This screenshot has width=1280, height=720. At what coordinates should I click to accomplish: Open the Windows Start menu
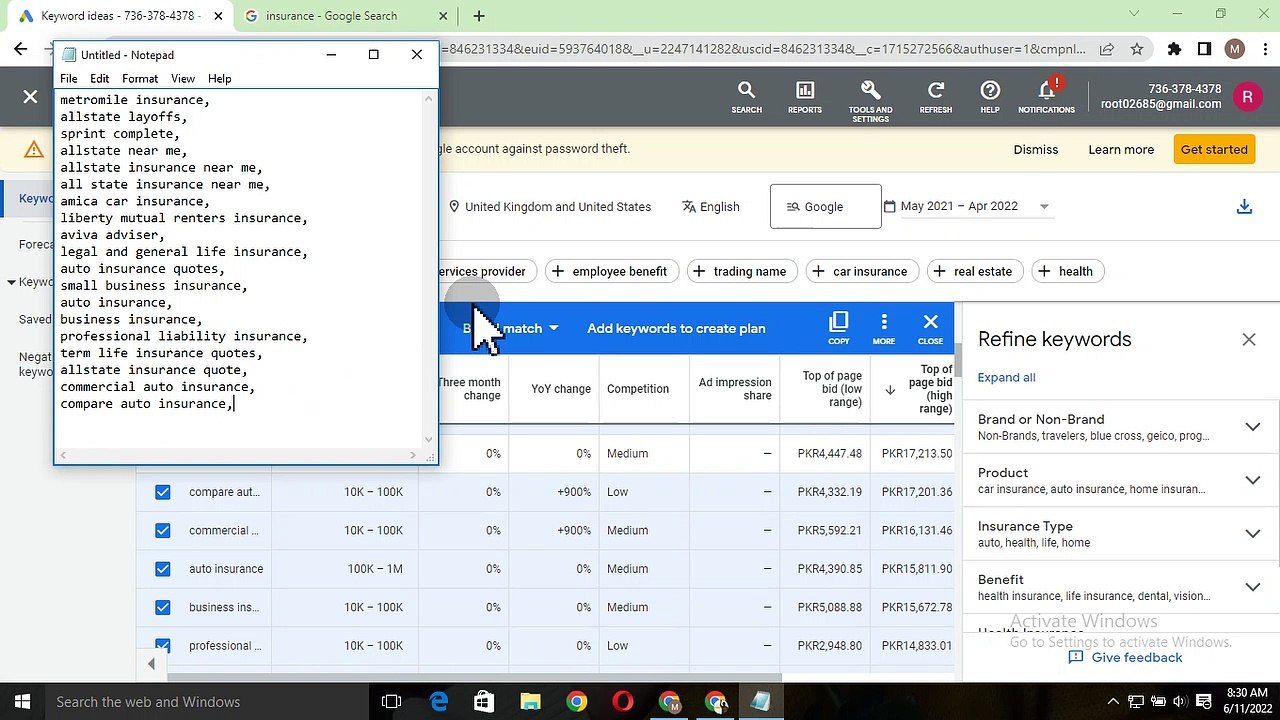pos(22,702)
